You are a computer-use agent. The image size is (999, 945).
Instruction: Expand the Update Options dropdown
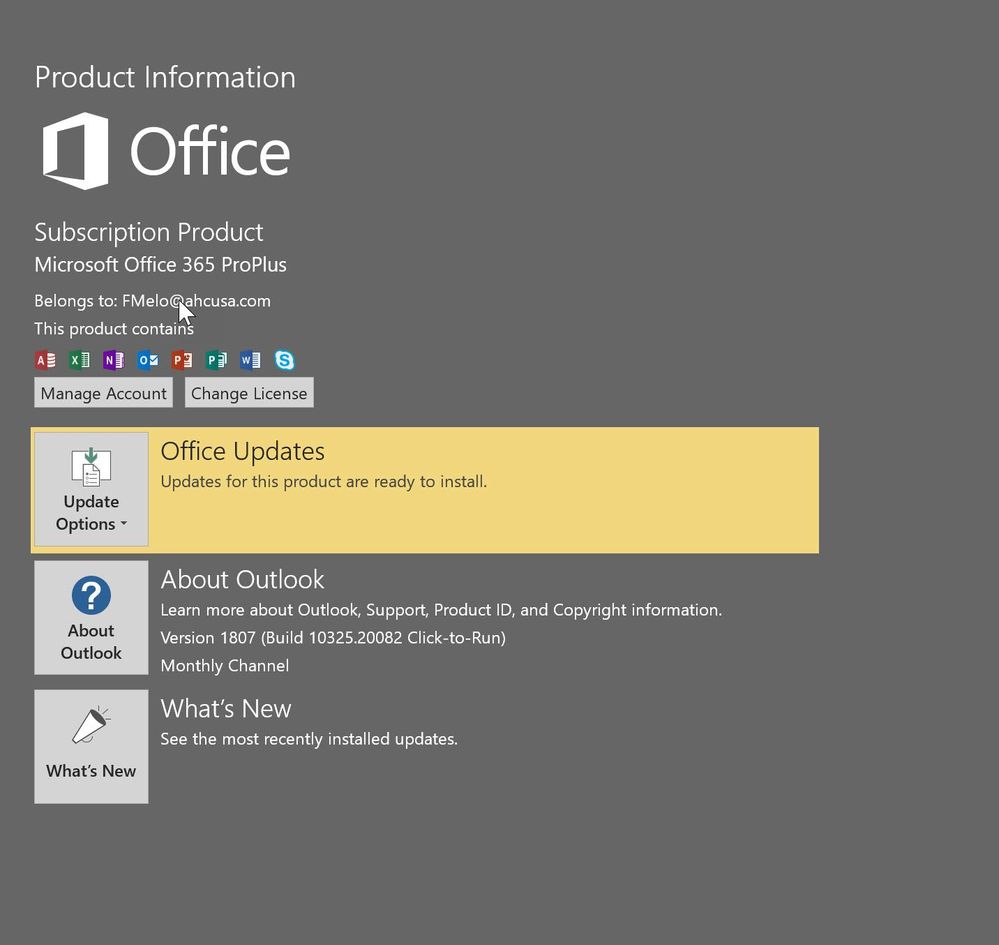click(91, 489)
